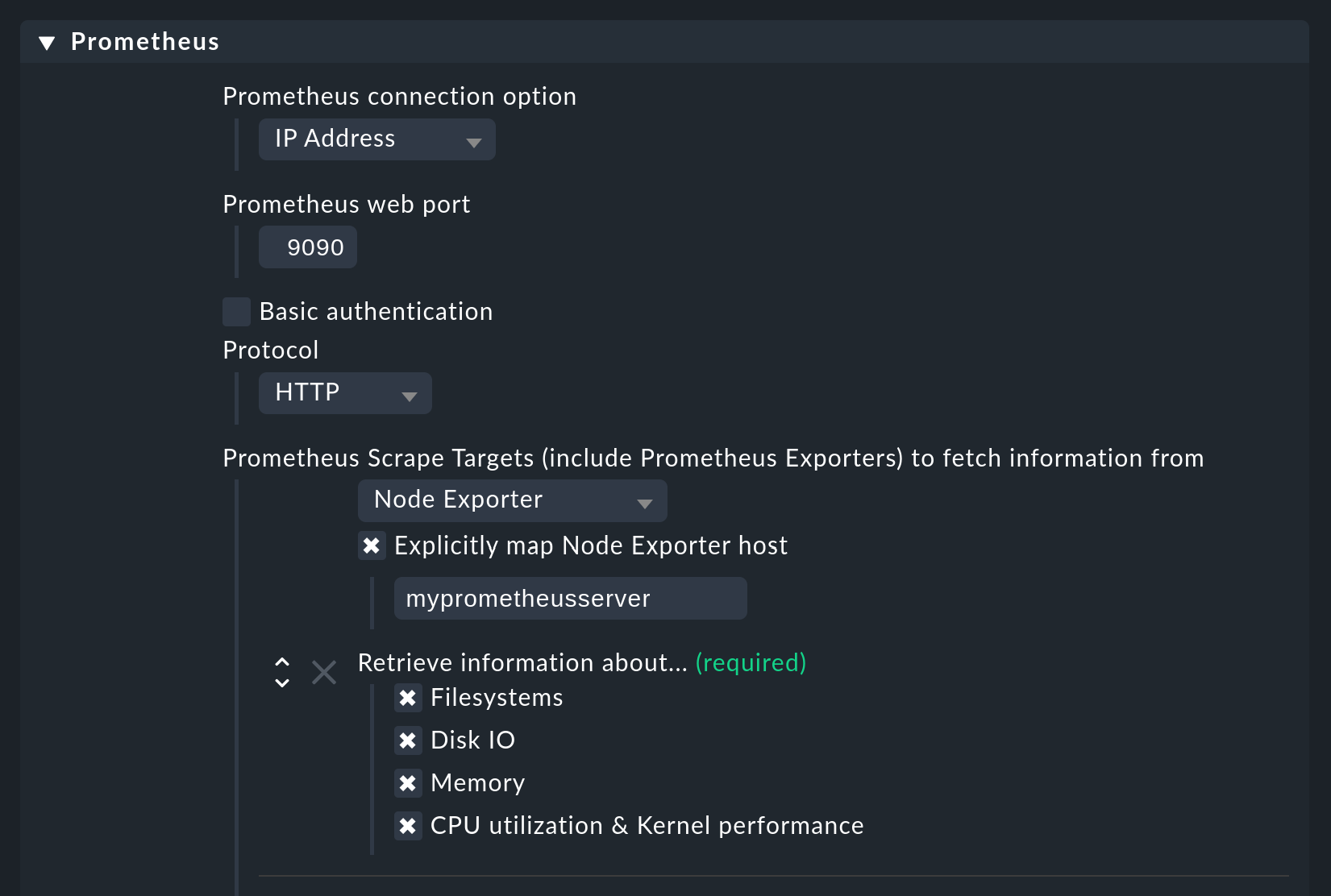Click the Prometheus section title

(x=145, y=42)
